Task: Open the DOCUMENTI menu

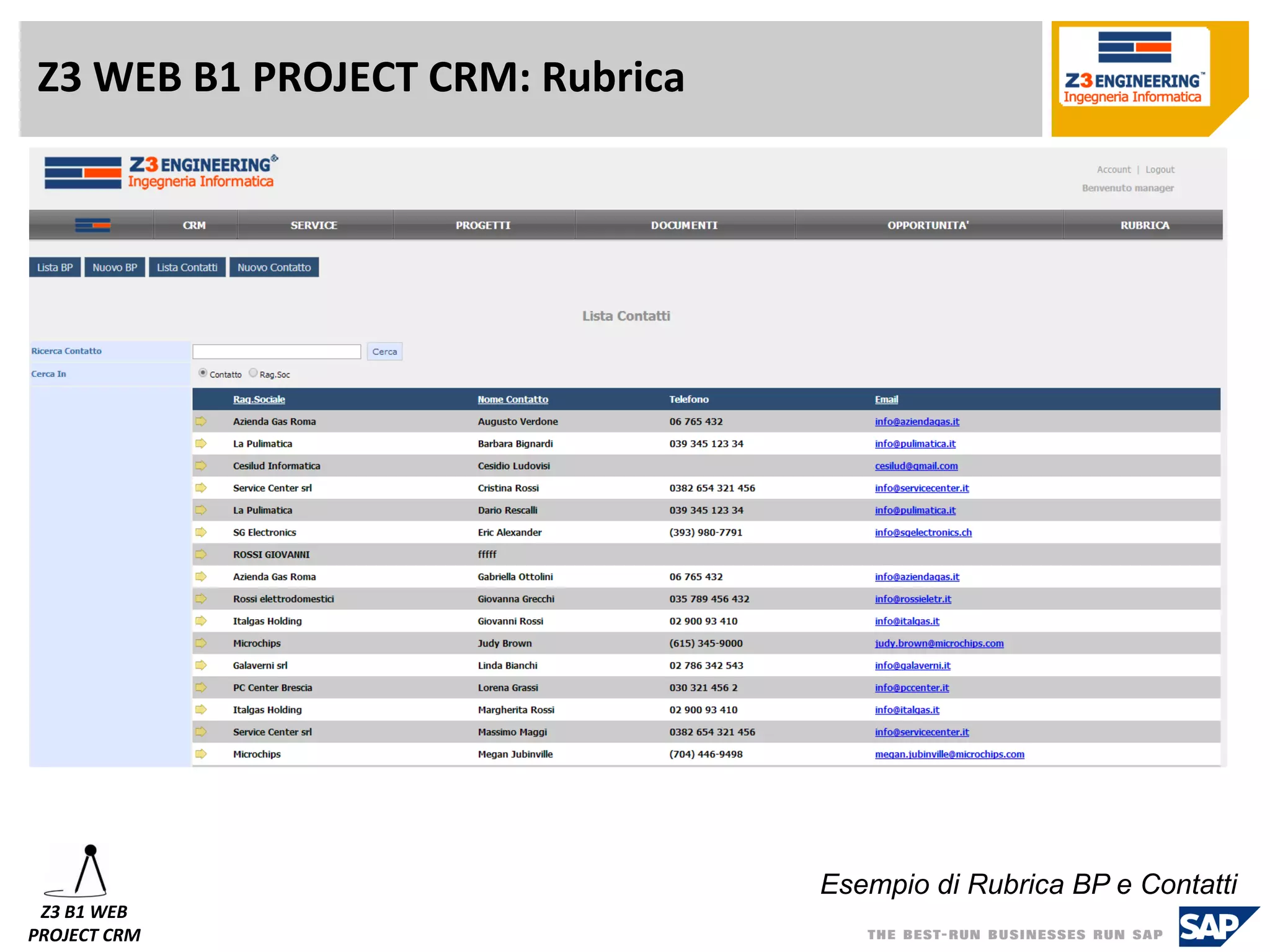Action: click(x=684, y=225)
